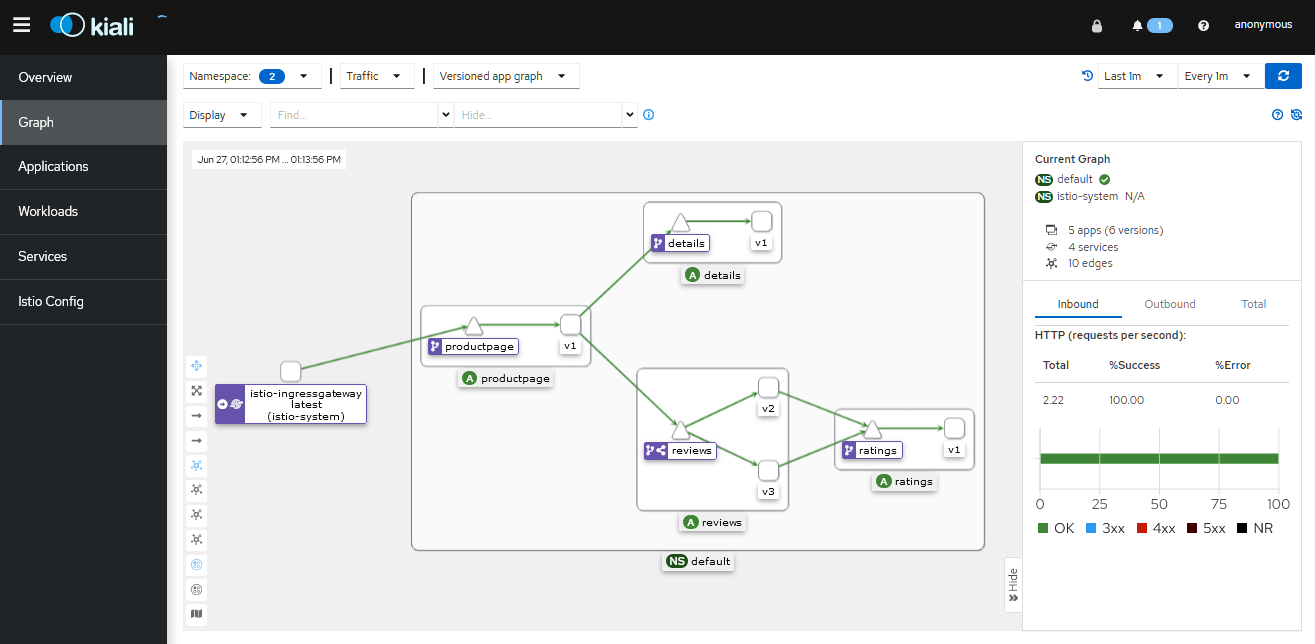Expand the Versioned app graph dropdown

[x=505, y=76]
